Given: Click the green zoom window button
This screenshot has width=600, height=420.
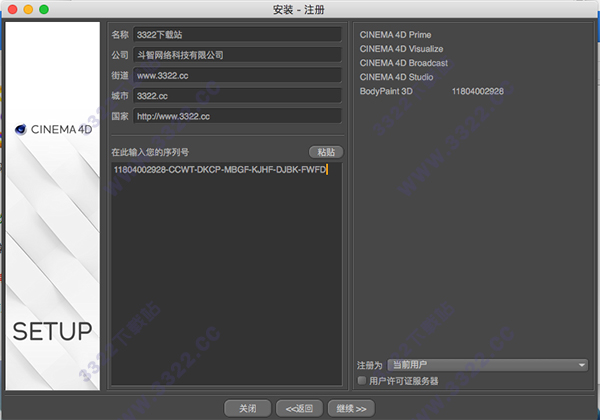Looking at the screenshot, I should 44,9.
